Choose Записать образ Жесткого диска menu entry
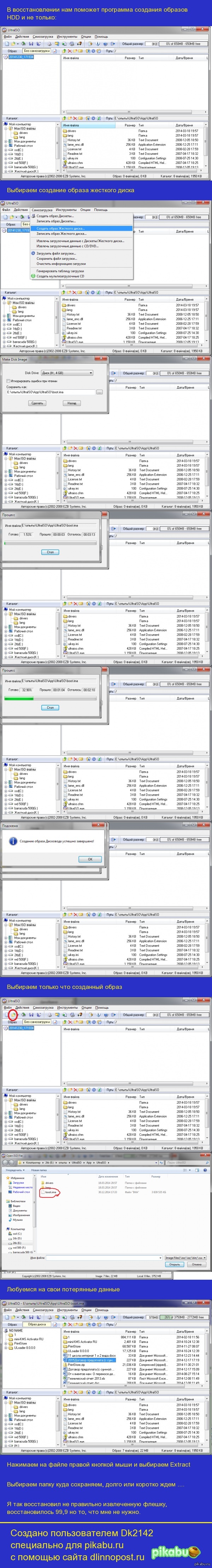The width and height of the screenshot is (212, 1568). (x=61, y=234)
